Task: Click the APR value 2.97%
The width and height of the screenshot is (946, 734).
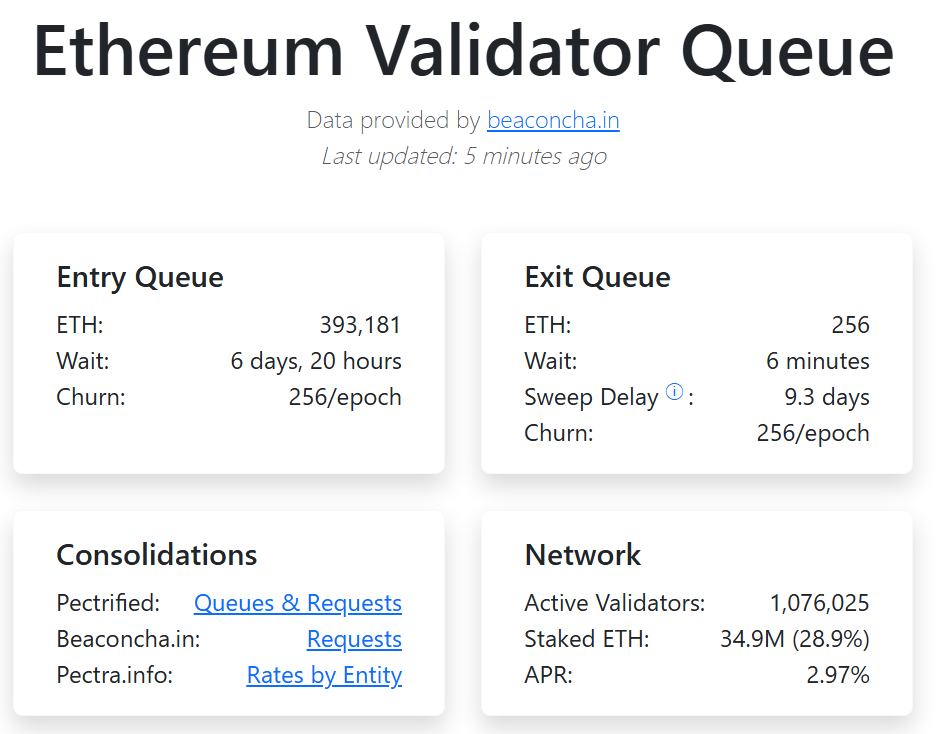Action: [838, 675]
